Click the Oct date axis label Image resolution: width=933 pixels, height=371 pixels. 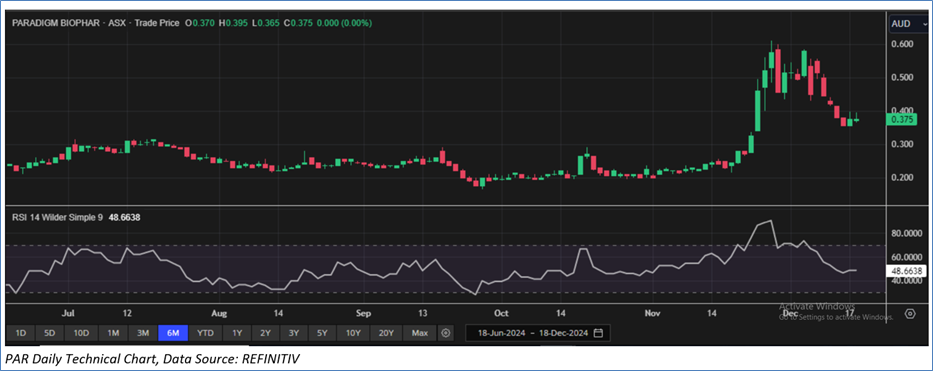[x=501, y=313]
